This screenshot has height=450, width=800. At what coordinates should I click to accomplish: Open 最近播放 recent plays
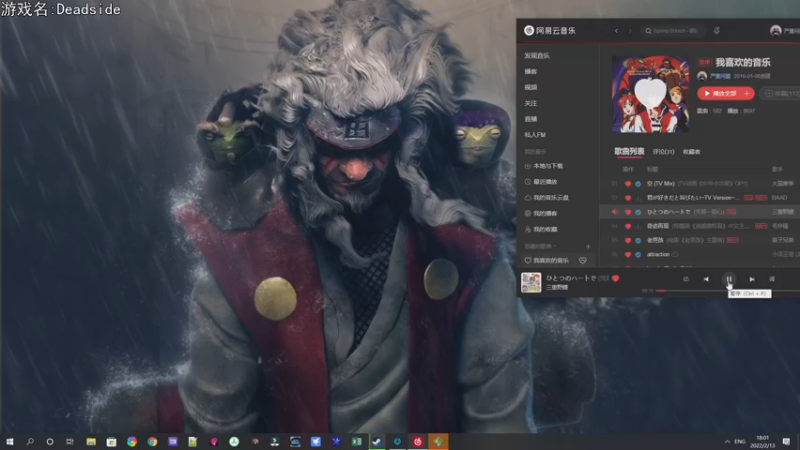pos(541,182)
